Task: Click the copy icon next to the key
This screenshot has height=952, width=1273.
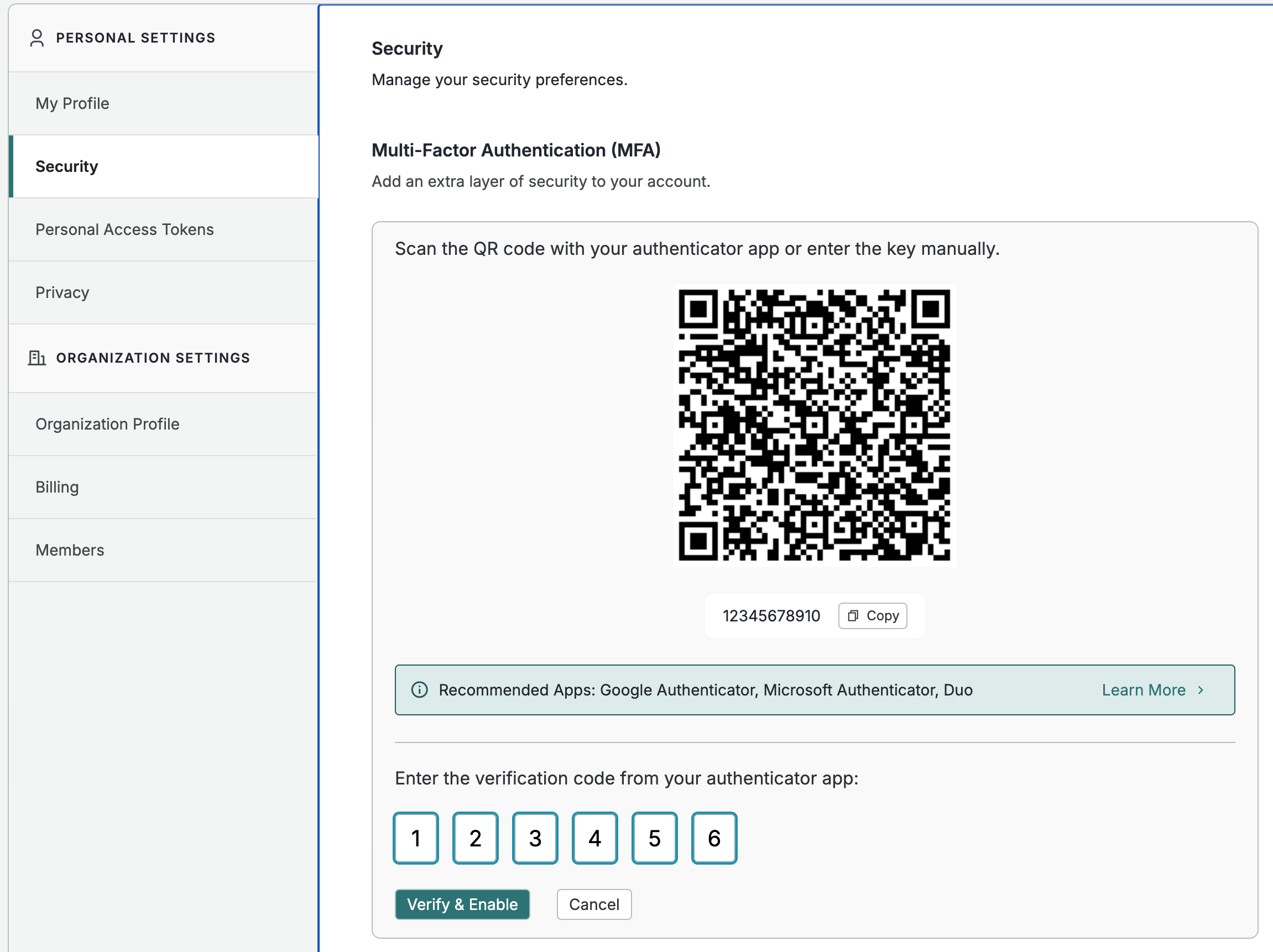Action: coord(853,616)
